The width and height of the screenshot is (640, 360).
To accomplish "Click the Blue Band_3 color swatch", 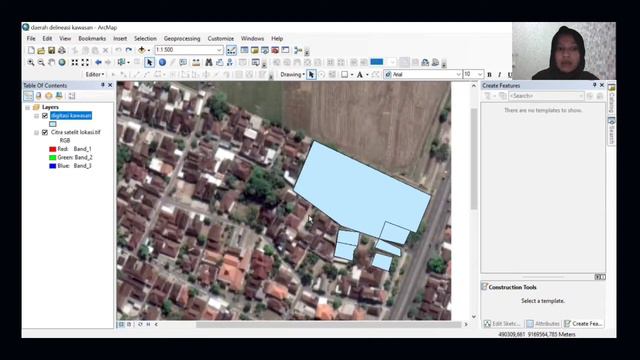I will [x=52, y=166].
